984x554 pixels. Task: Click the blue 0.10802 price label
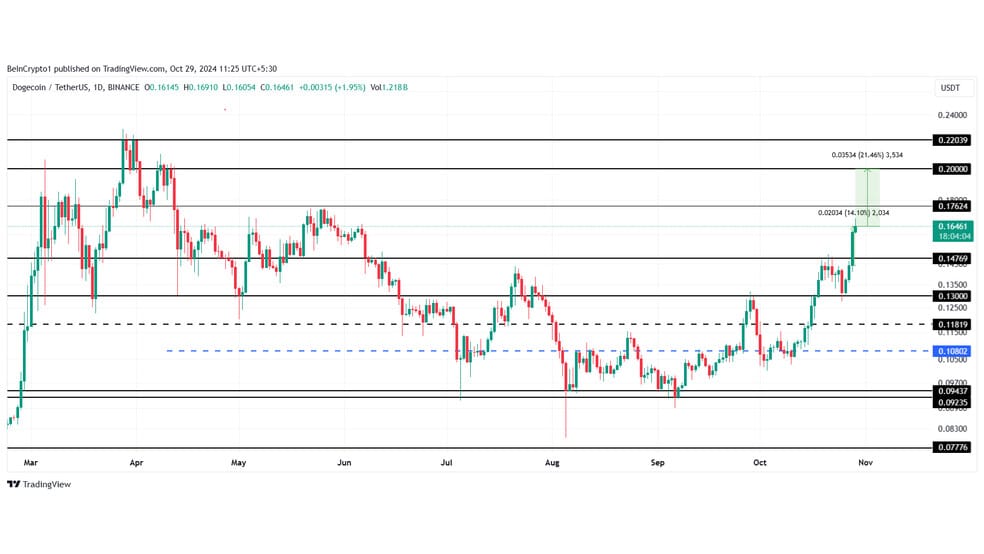pos(952,351)
